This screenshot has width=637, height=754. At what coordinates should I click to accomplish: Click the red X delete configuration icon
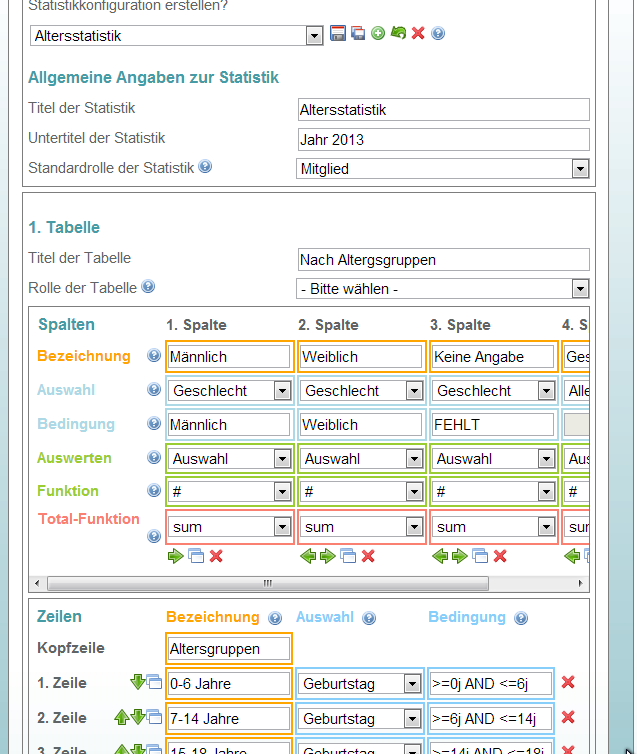tap(418, 34)
